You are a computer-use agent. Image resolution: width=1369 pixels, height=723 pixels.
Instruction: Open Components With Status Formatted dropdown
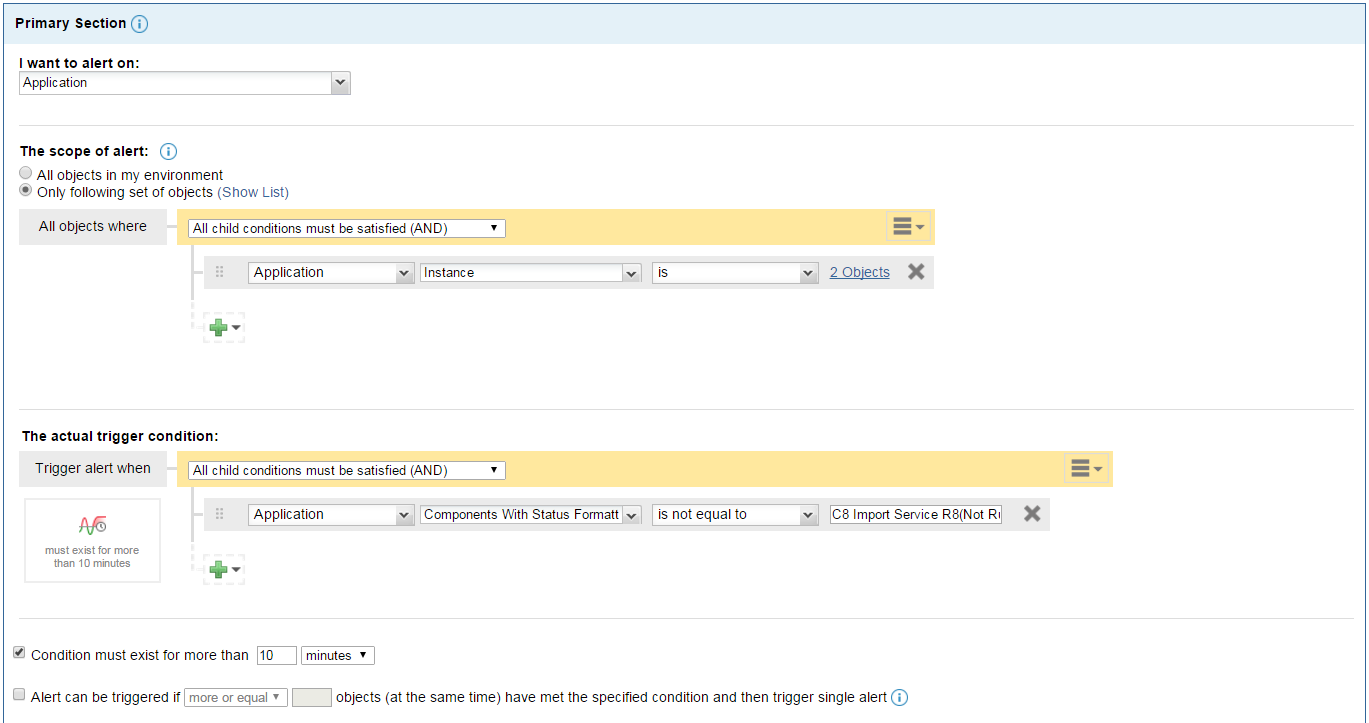[531, 514]
